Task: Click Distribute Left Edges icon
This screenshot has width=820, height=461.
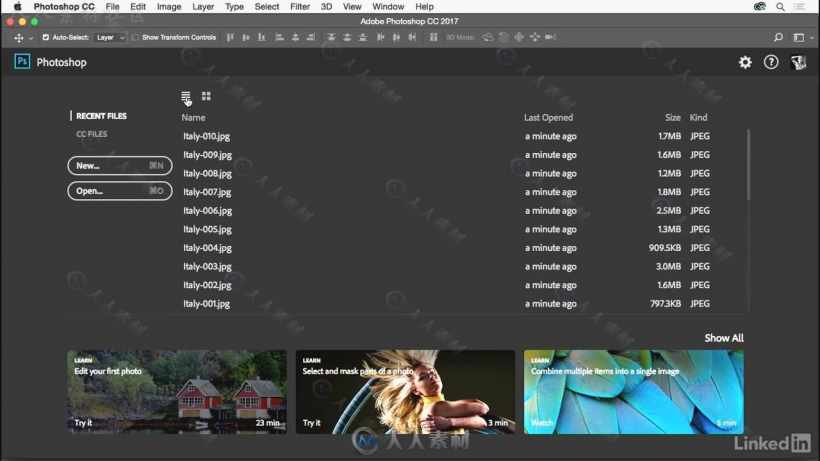Action: [381, 37]
